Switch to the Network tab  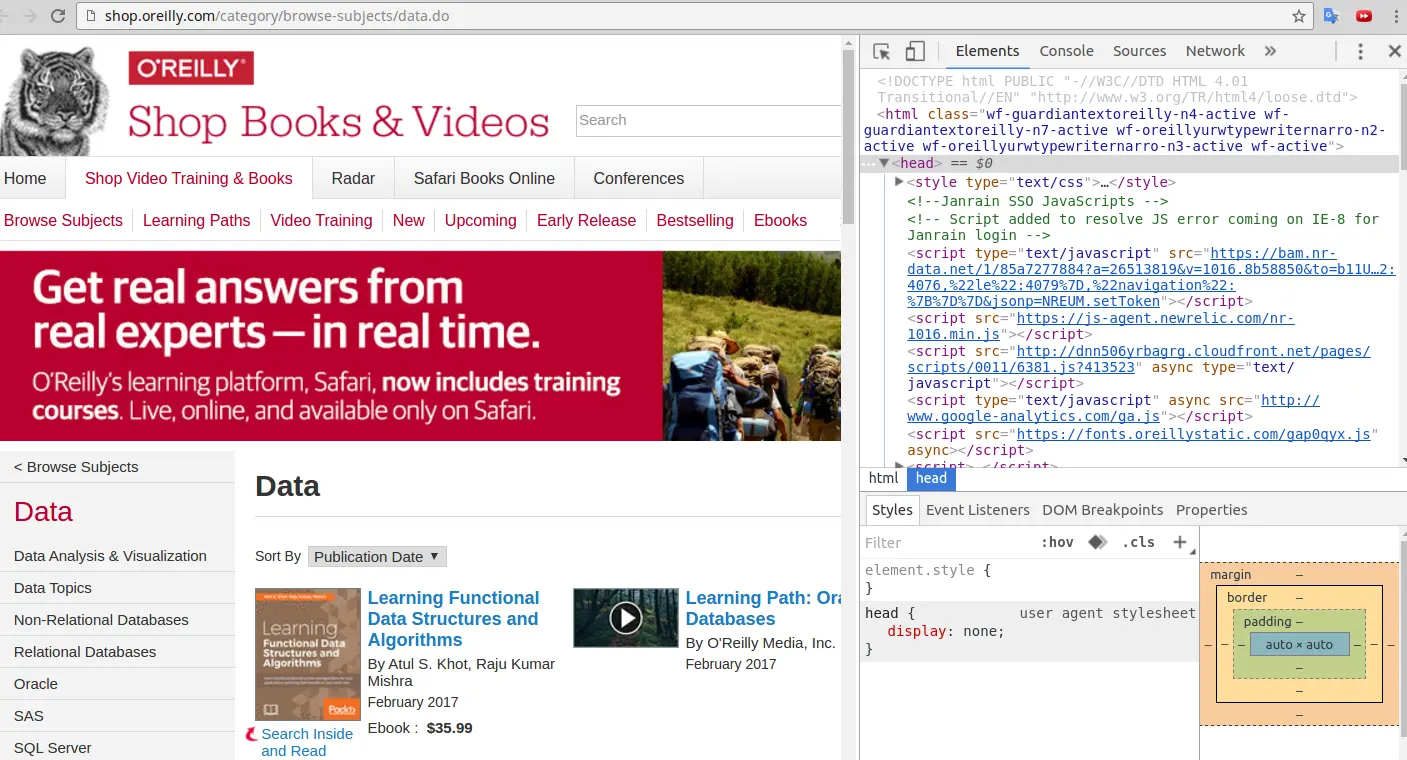coord(1215,51)
